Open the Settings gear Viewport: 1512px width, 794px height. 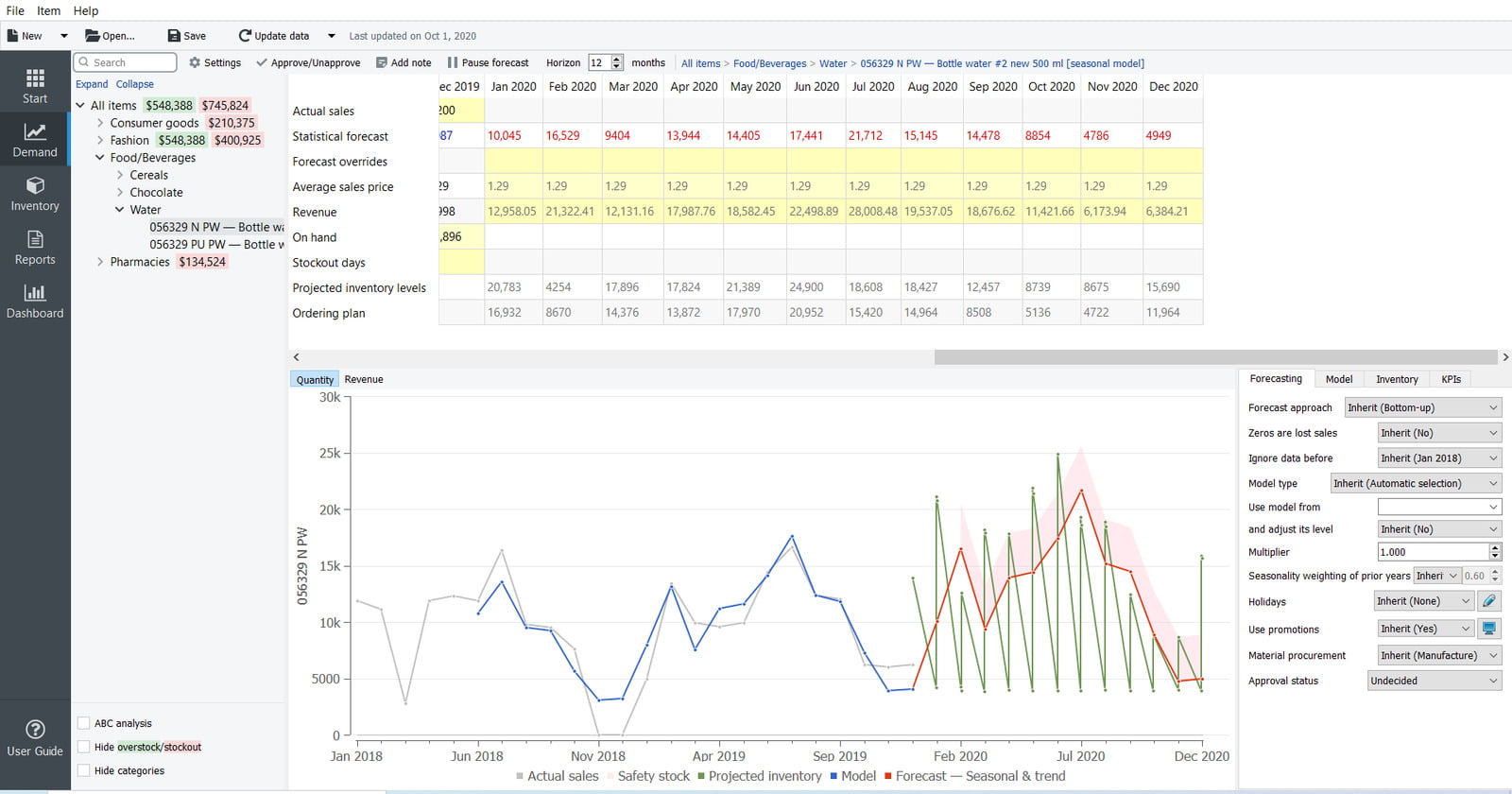click(x=215, y=62)
